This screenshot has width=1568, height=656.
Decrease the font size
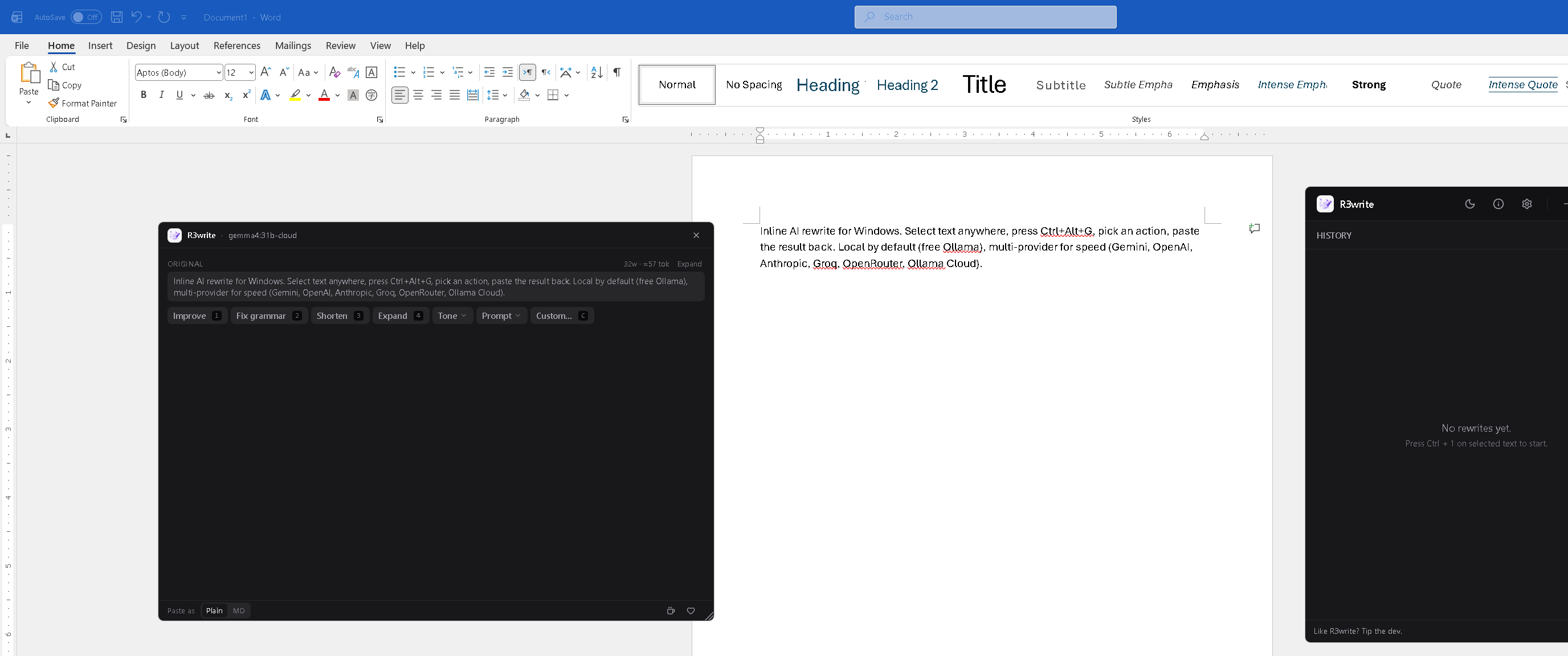(x=284, y=72)
